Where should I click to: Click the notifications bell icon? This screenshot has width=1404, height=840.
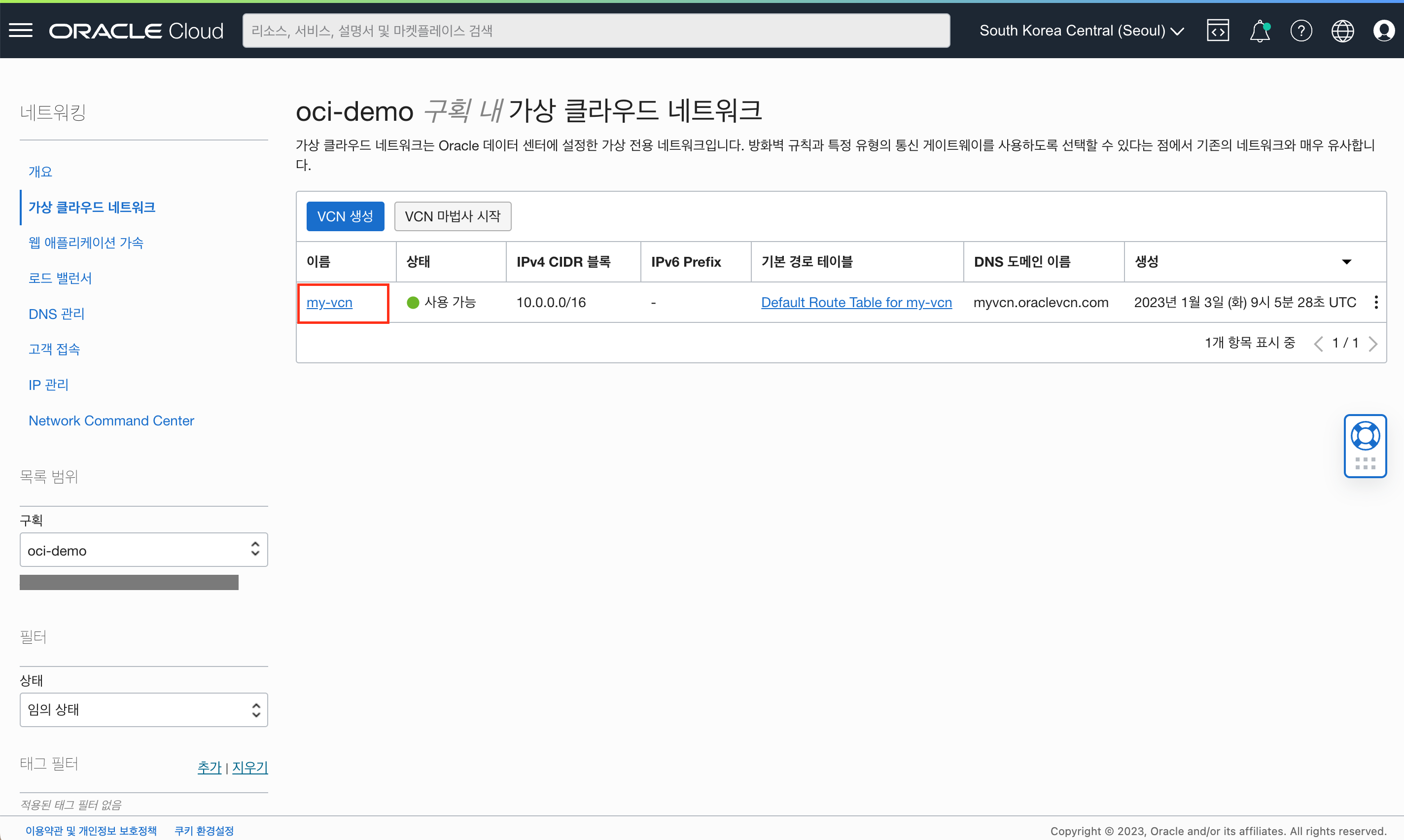click(1259, 30)
